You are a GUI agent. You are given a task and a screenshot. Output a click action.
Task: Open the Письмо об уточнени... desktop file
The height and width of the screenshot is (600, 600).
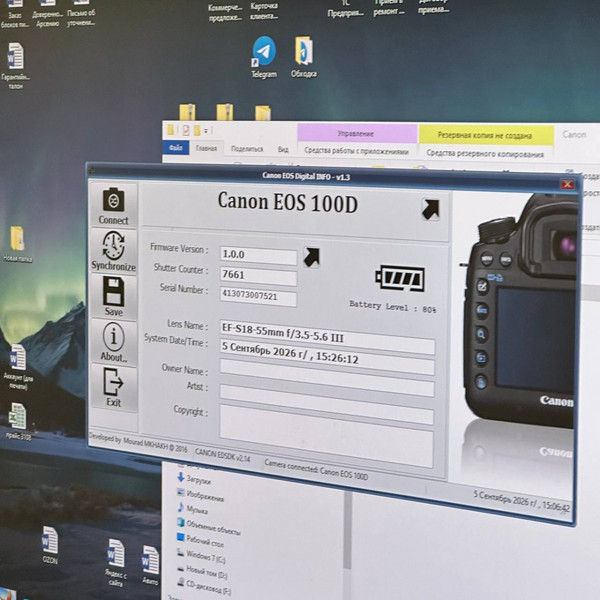(81, 15)
